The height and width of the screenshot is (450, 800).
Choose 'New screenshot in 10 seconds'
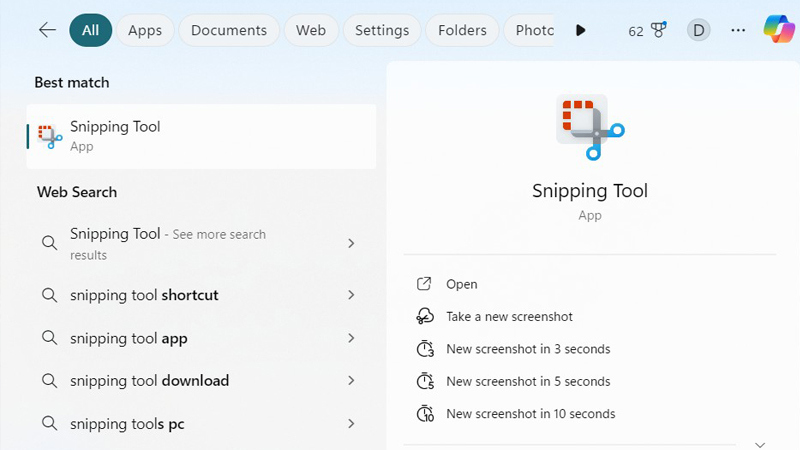[x=531, y=414]
